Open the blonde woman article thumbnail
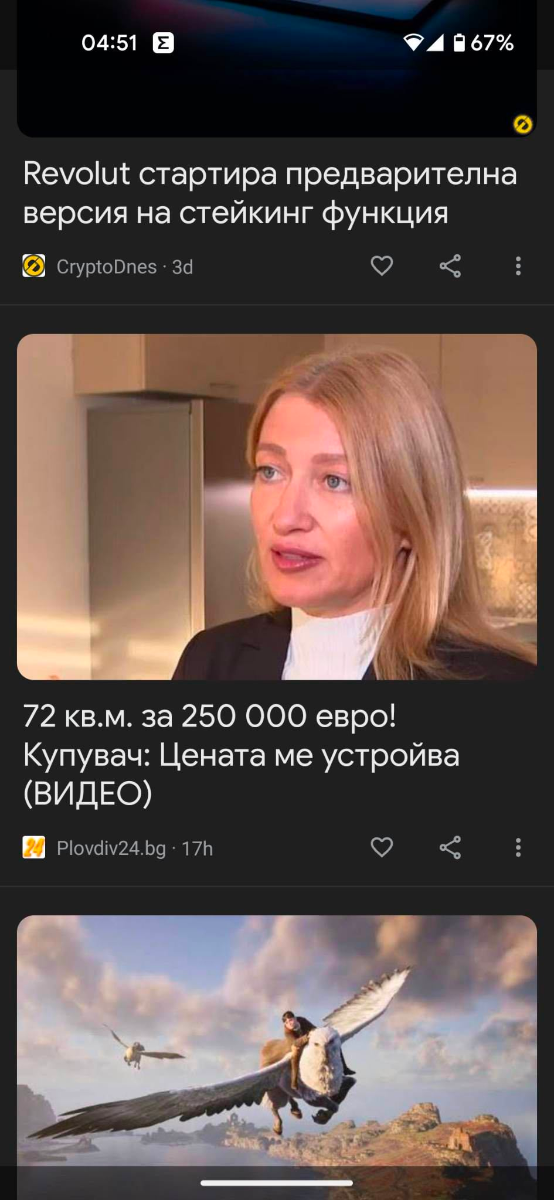Screen dimensions: 554x1200 pos(277,507)
